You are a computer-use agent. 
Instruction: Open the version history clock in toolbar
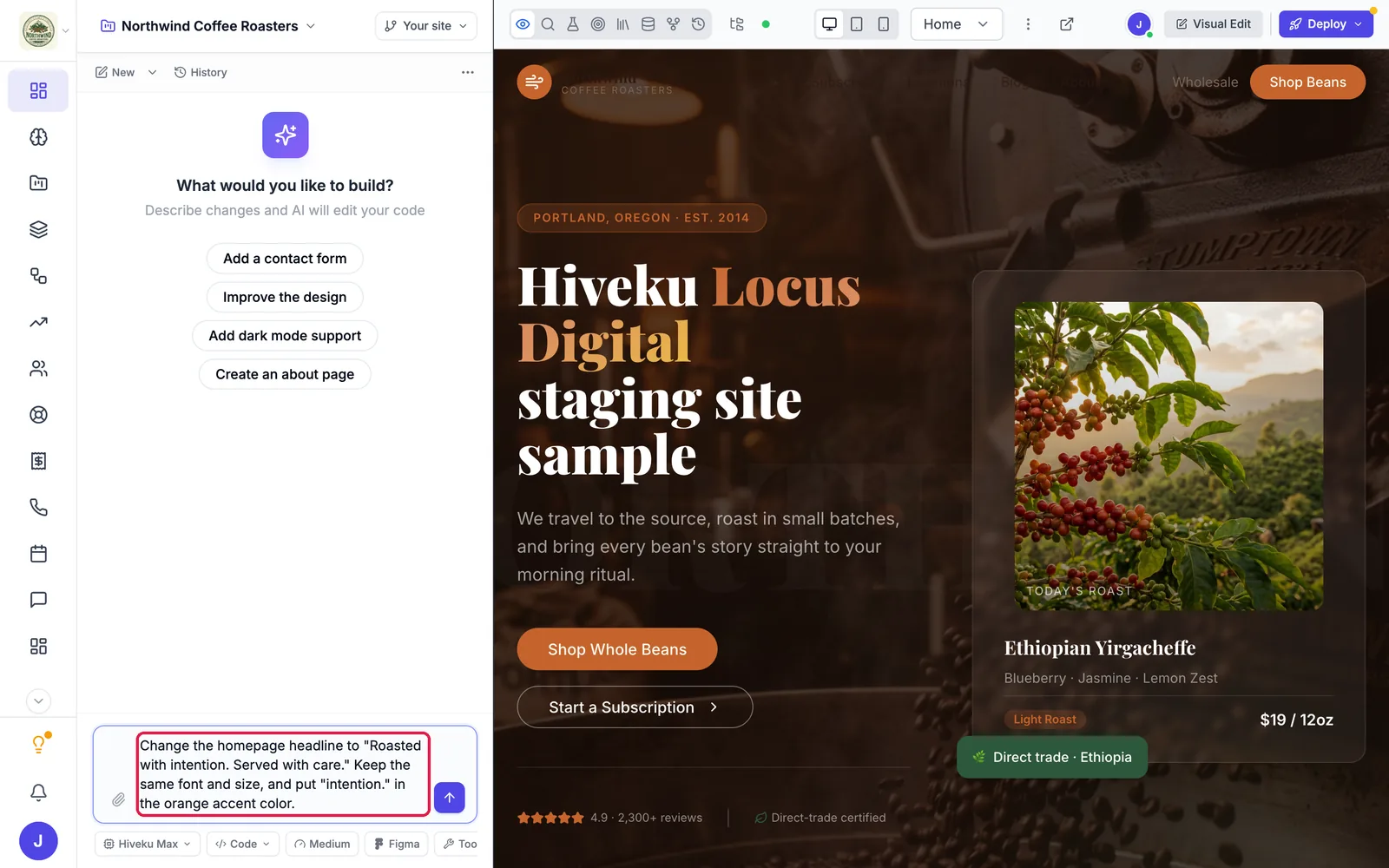699,24
